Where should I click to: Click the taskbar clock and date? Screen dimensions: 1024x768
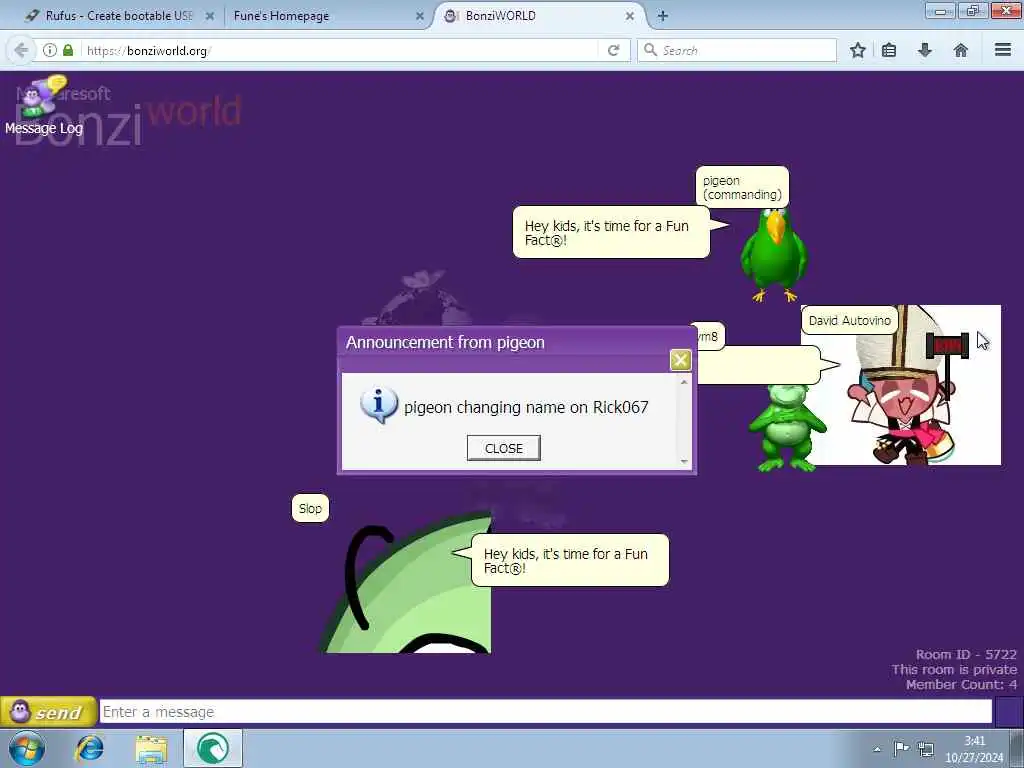coord(974,749)
